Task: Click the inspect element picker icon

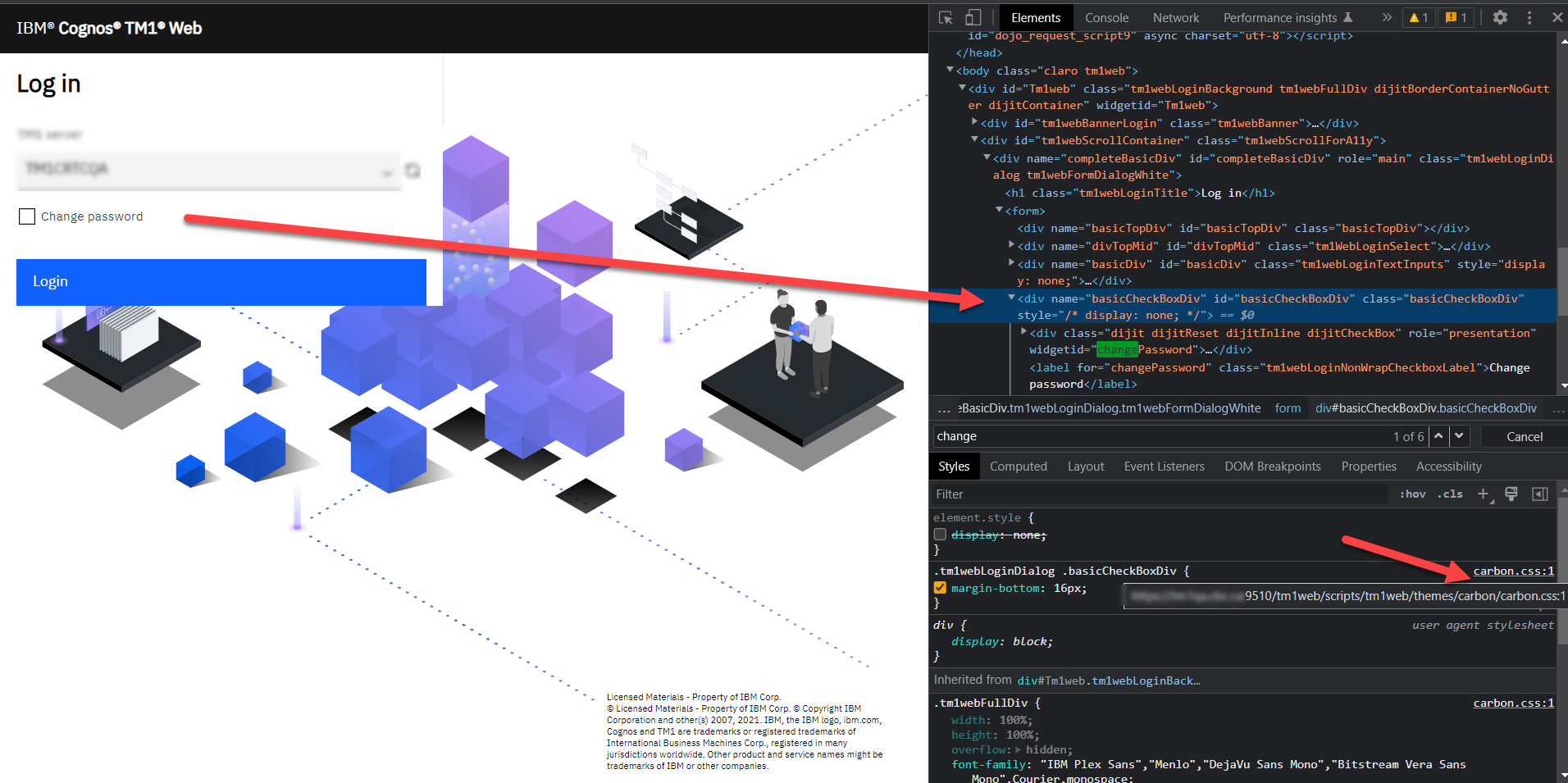Action: click(946, 17)
